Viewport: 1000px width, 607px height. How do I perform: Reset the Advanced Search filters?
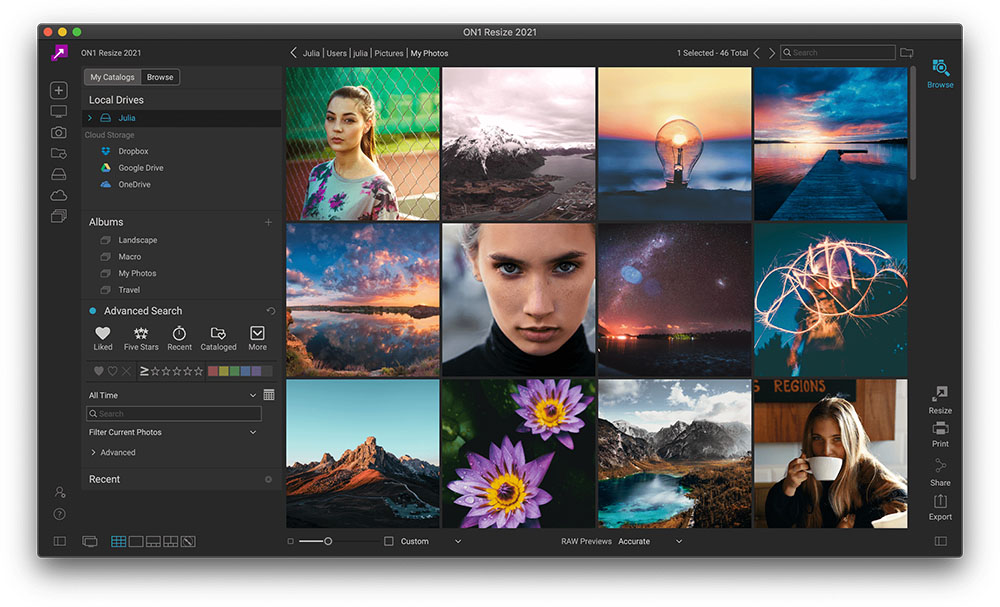[x=270, y=311]
